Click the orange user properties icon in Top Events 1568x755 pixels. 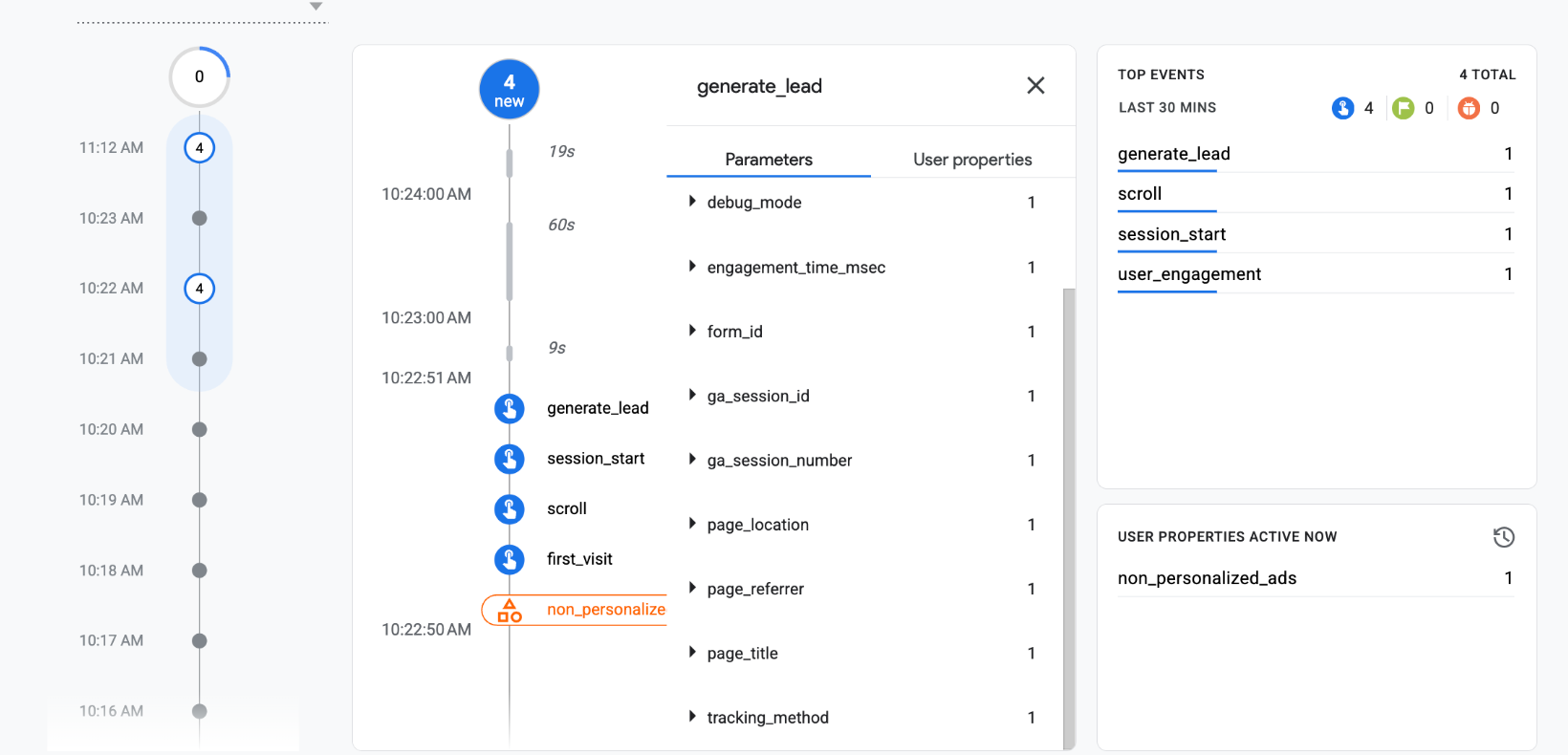pos(1469,108)
